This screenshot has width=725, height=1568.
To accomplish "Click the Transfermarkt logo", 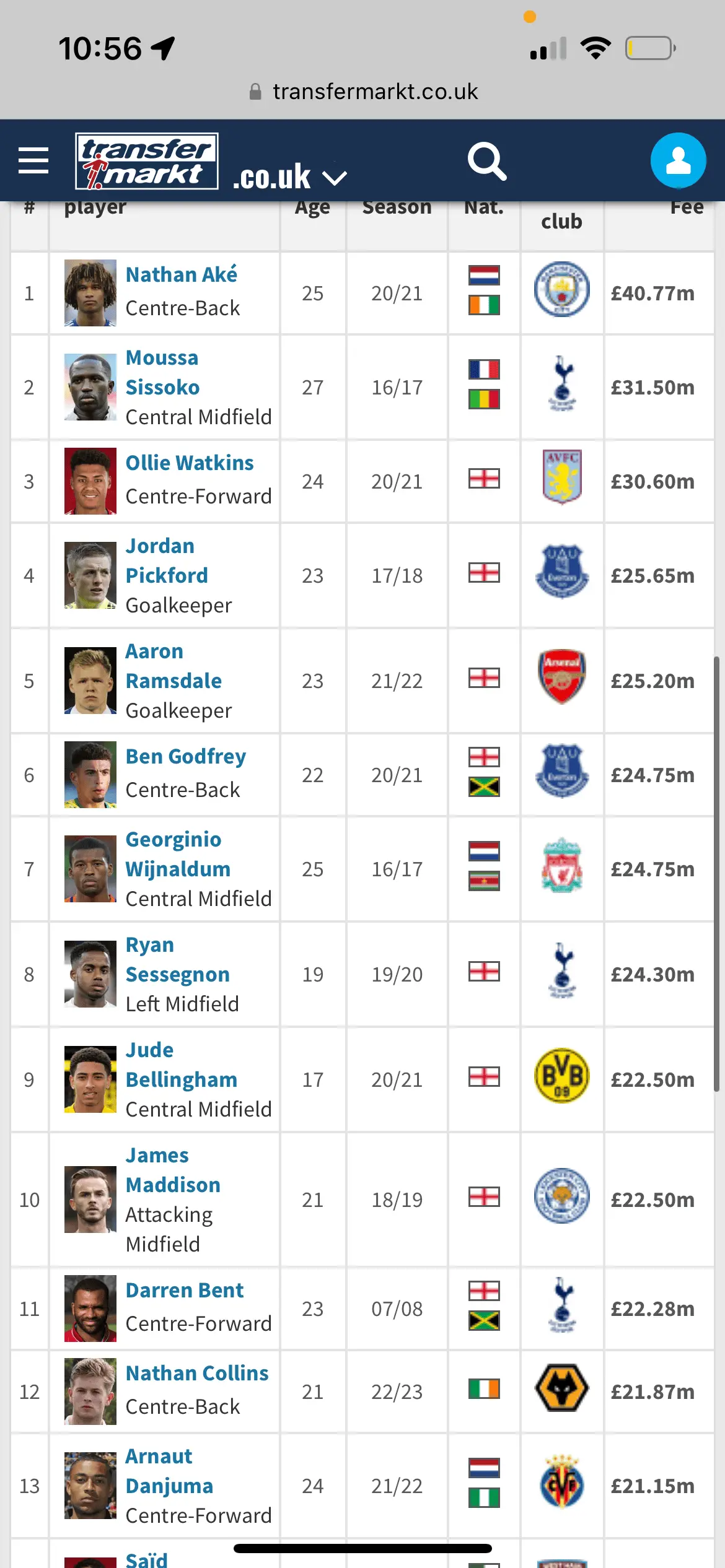I will click(x=147, y=161).
